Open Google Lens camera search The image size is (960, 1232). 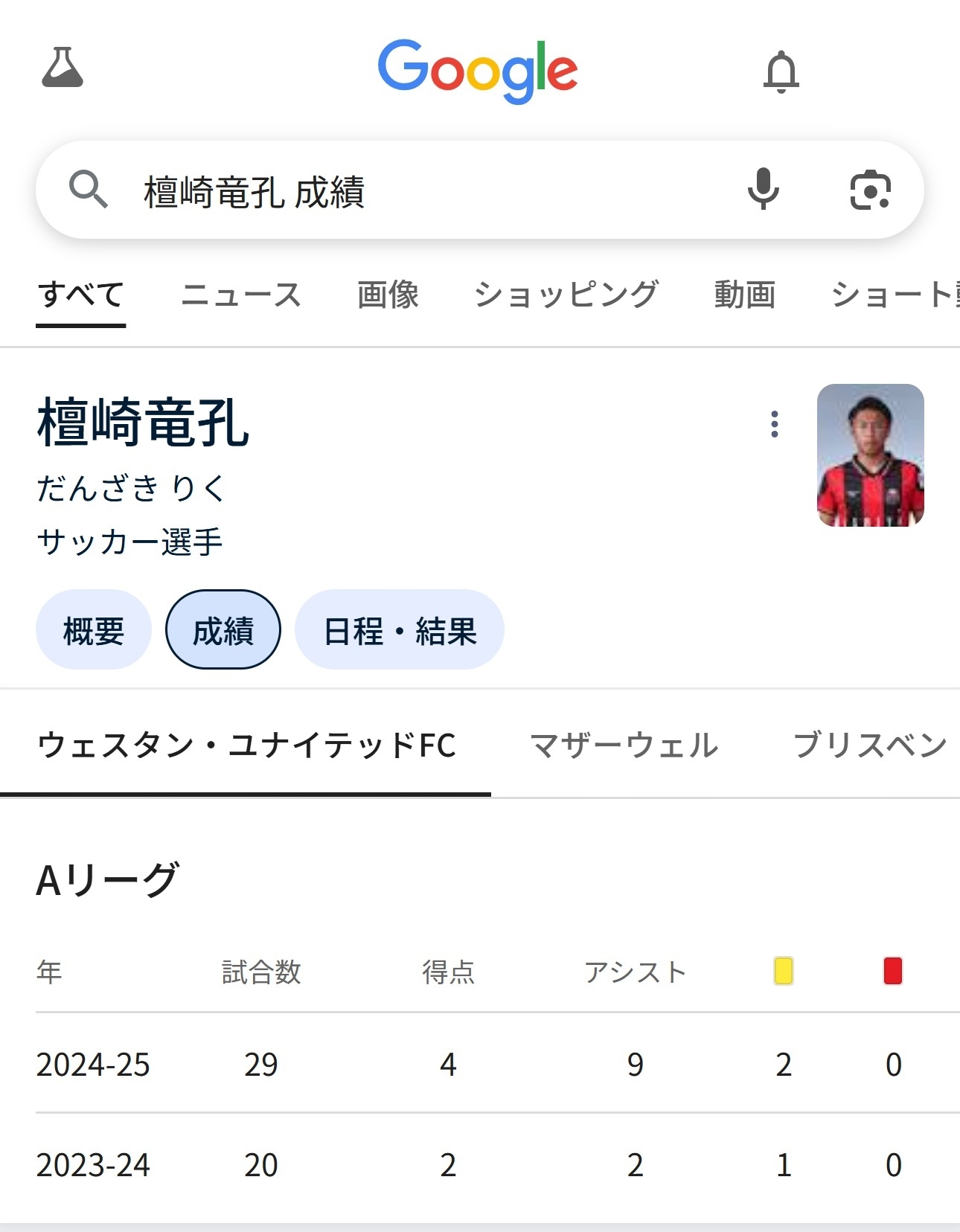pyautogui.click(x=870, y=190)
